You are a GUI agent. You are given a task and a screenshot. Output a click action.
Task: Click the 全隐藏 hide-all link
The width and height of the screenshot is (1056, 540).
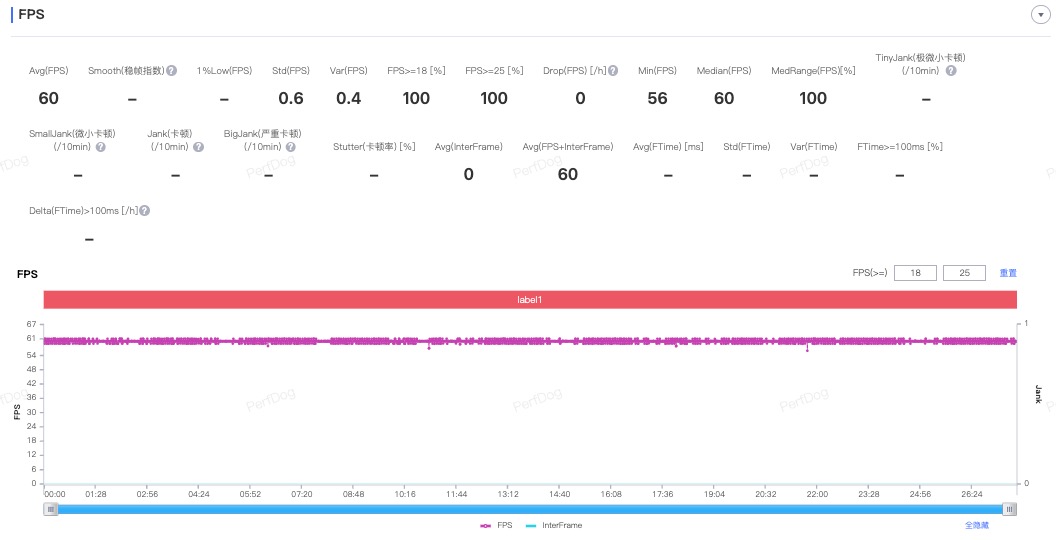tap(976, 525)
